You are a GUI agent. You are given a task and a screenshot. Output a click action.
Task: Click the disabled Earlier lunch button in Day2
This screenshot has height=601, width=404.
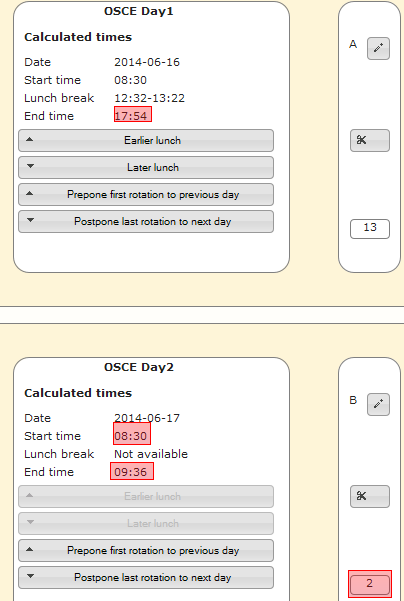pyautogui.click(x=146, y=497)
